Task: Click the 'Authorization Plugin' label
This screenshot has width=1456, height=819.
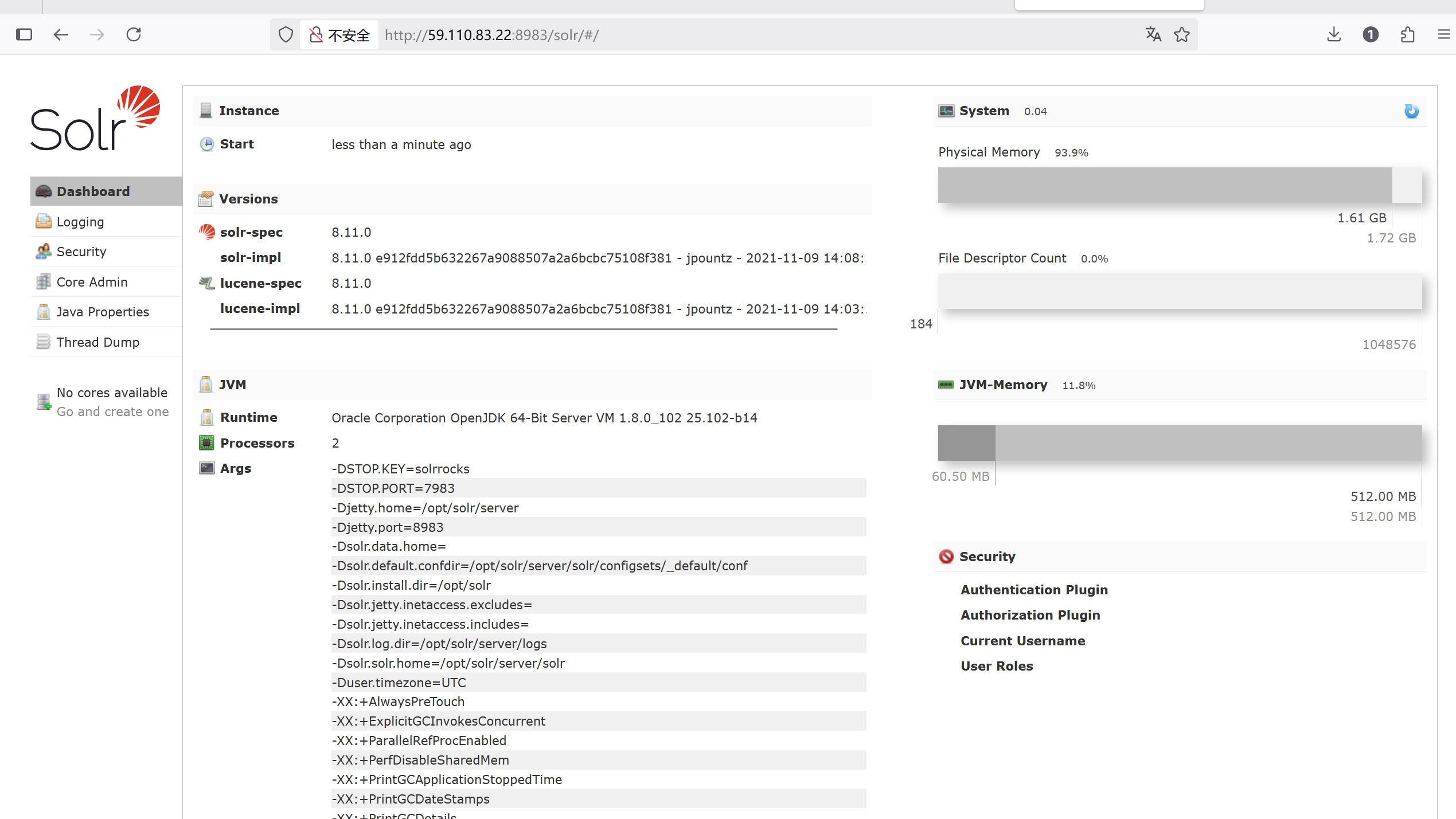Action: click(1030, 615)
